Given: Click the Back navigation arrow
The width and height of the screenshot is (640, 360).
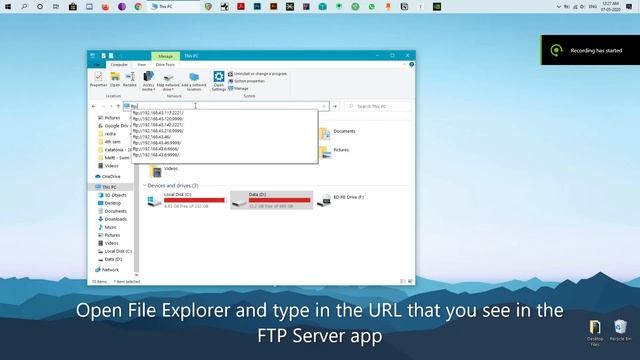Looking at the screenshot, I should (94, 107).
